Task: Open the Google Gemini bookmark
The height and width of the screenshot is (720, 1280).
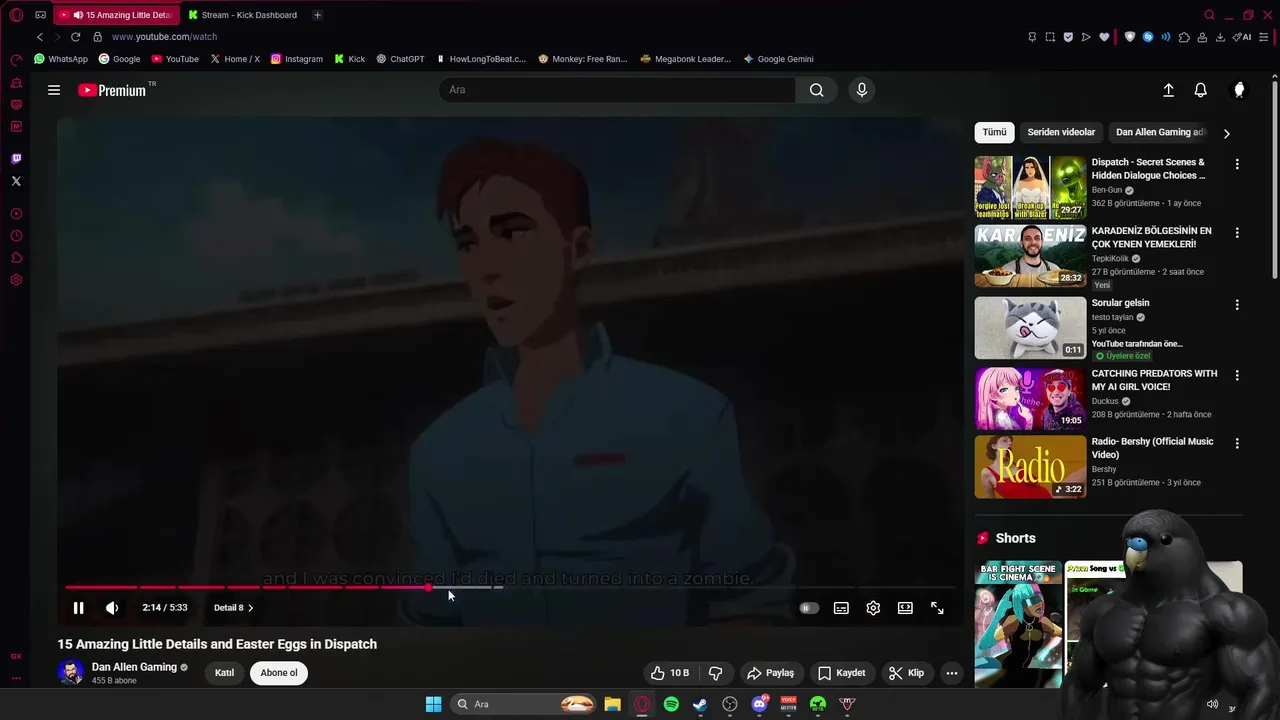Action: 778,59
